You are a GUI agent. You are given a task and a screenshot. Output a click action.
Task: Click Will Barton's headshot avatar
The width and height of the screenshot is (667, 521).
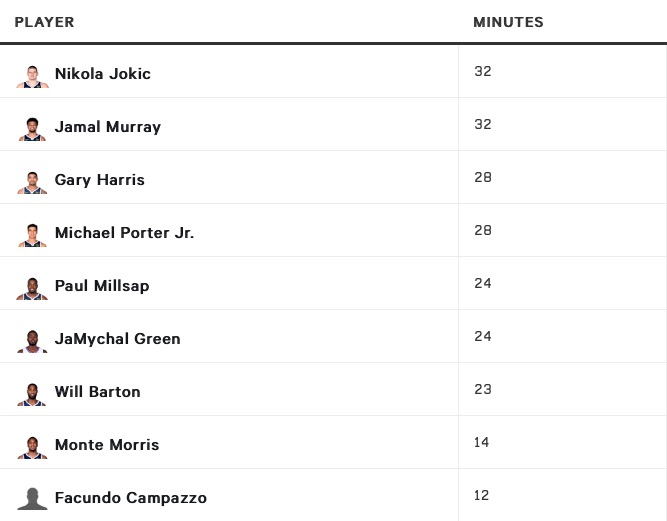click(x=32, y=393)
